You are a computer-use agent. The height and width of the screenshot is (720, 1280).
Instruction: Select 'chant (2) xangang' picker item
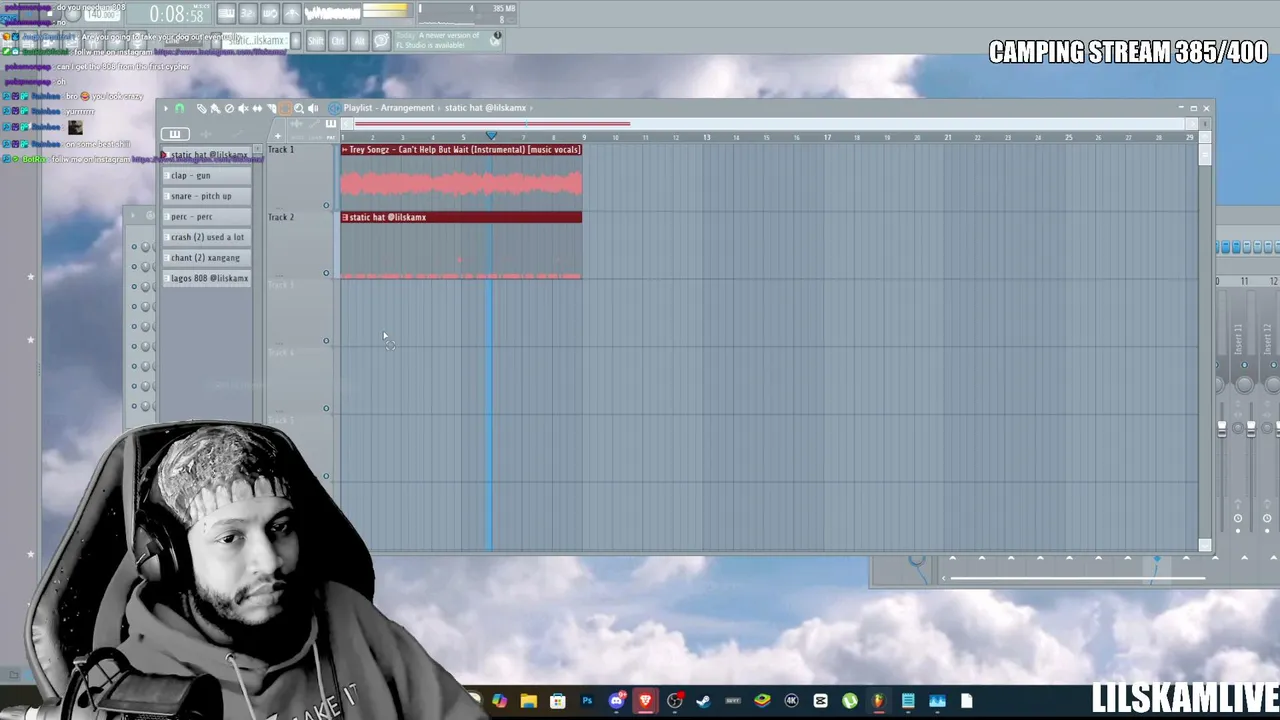207,258
